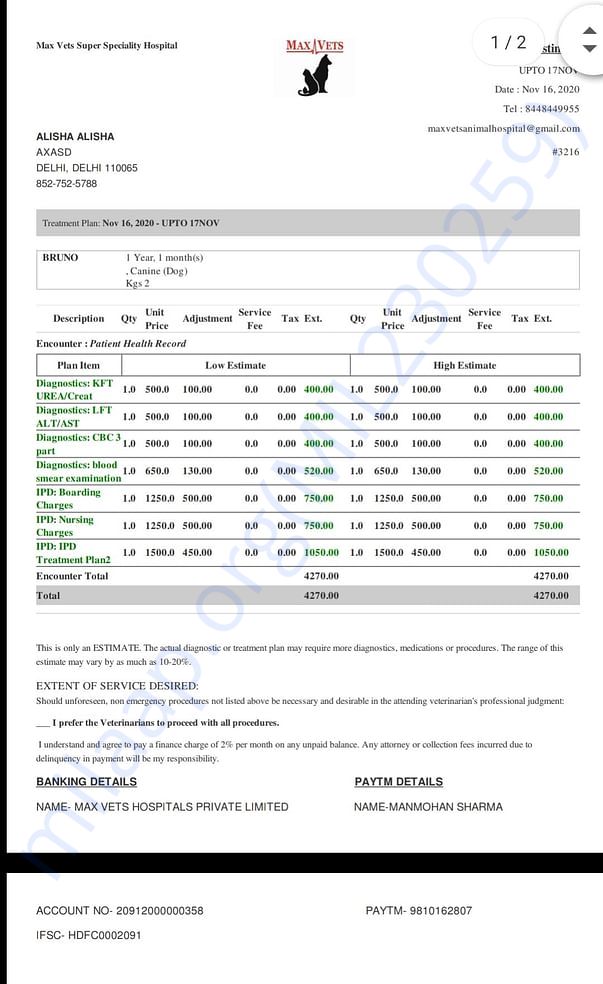Click the address DELHI, DELHI 110065
The width and height of the screenshot is (603, 984).
pyautogui.click(x=87, y=168)
